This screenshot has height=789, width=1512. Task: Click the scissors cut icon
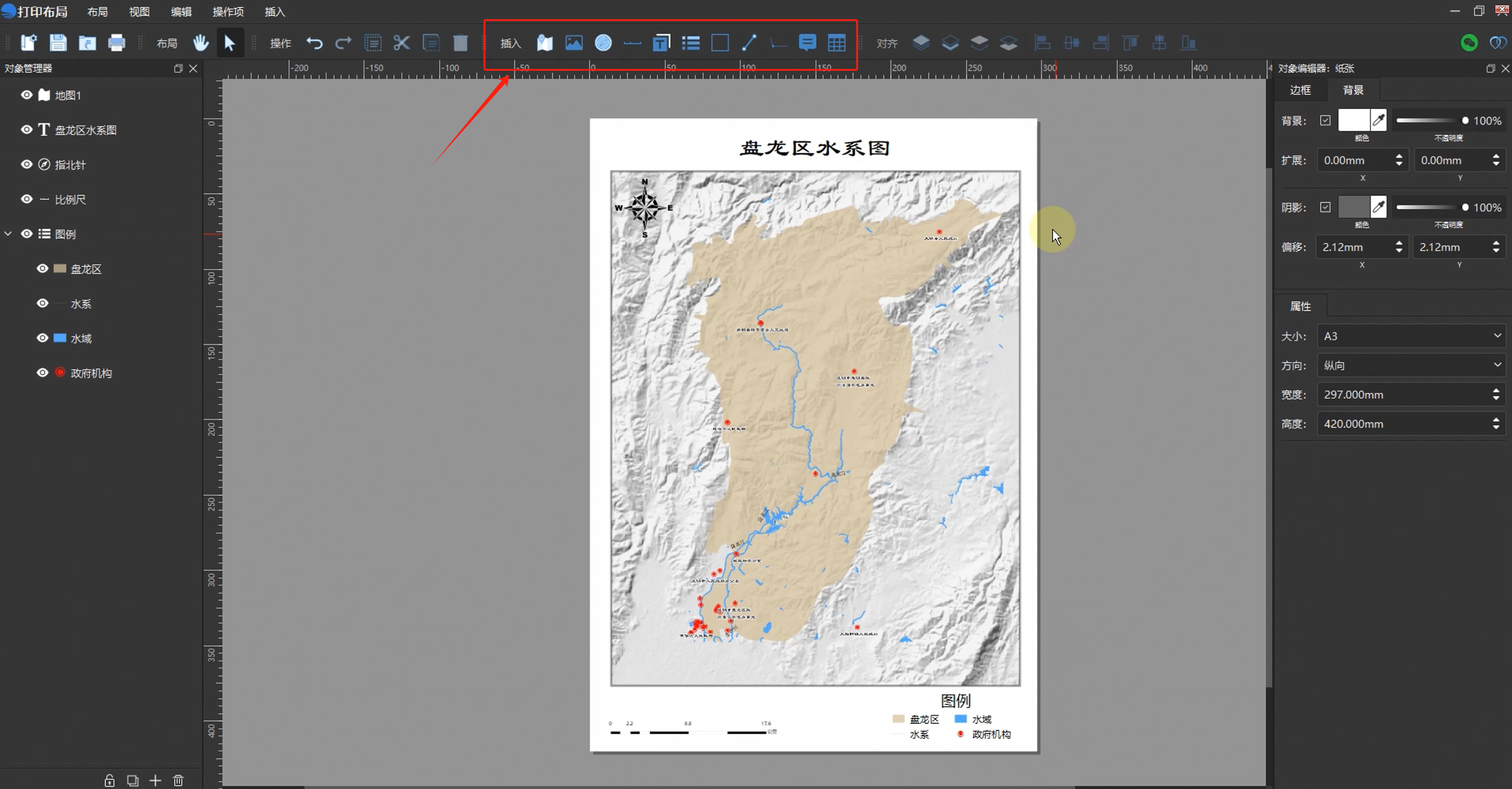coord(402,43)
